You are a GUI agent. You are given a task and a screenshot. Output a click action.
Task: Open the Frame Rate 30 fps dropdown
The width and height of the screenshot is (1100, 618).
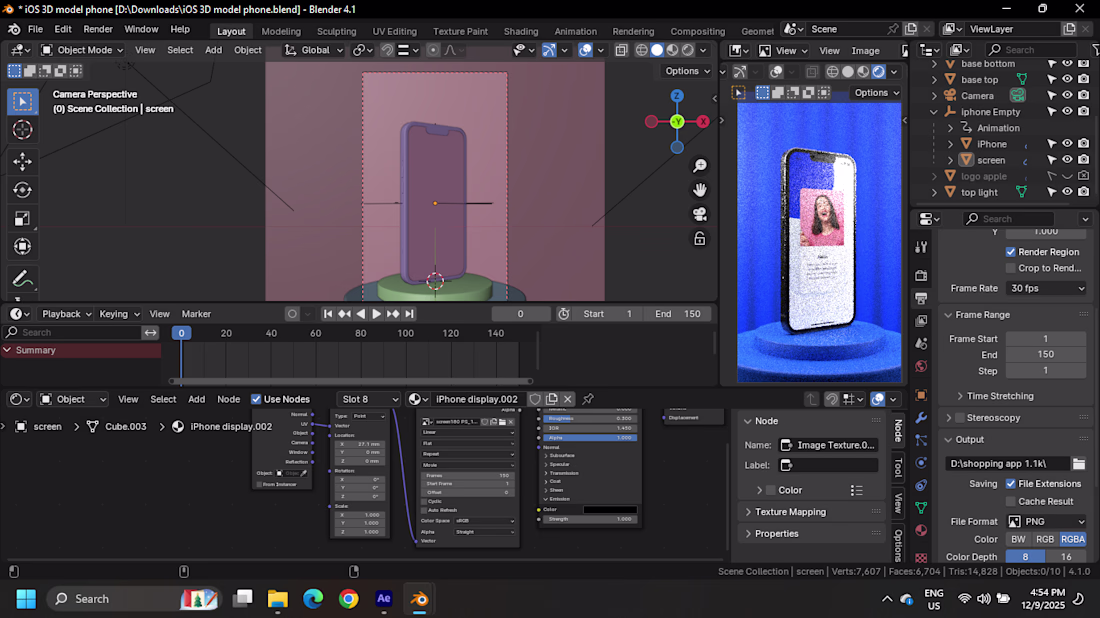(1046, 288)
